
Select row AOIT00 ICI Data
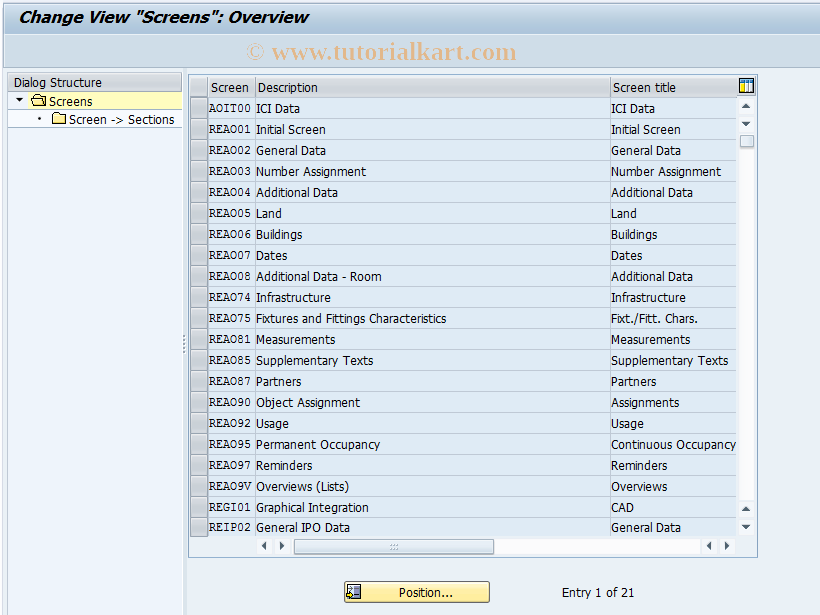pos(199,108)
